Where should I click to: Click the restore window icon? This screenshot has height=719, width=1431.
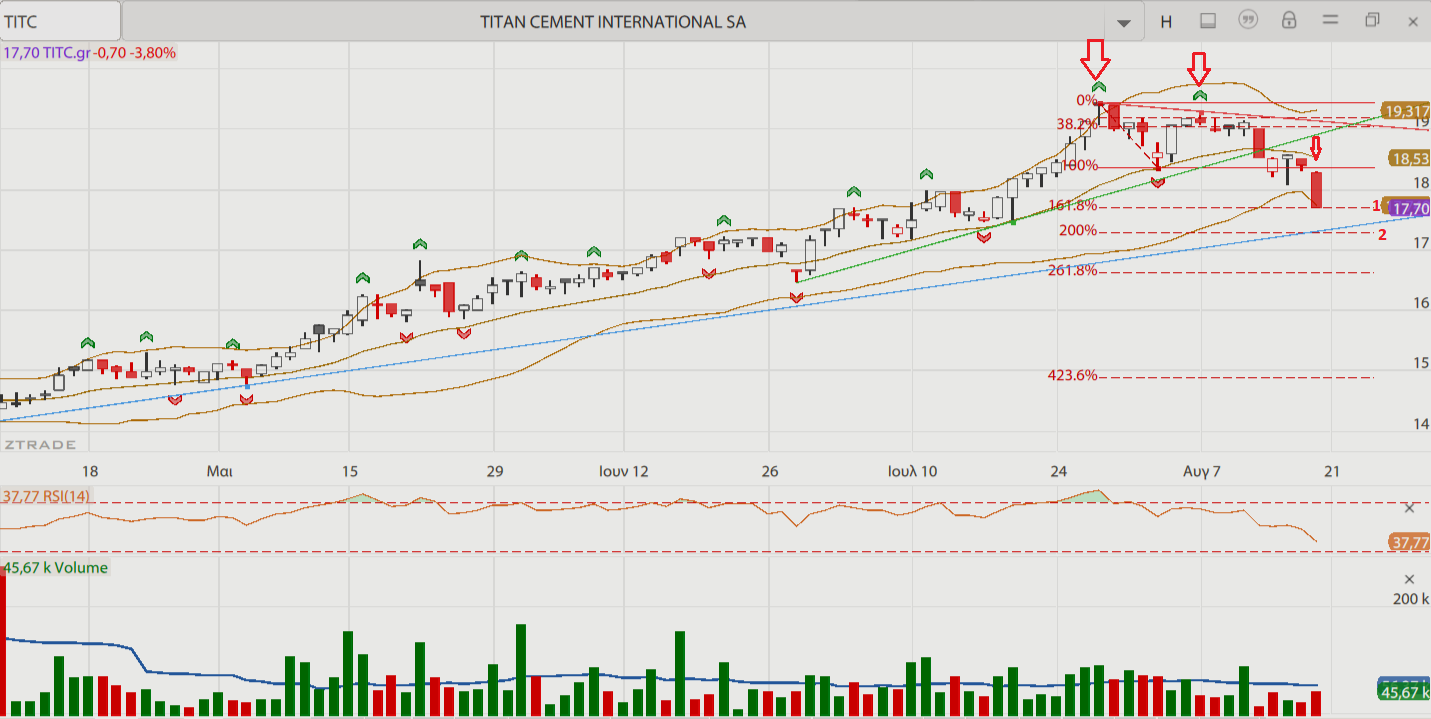1372,21
